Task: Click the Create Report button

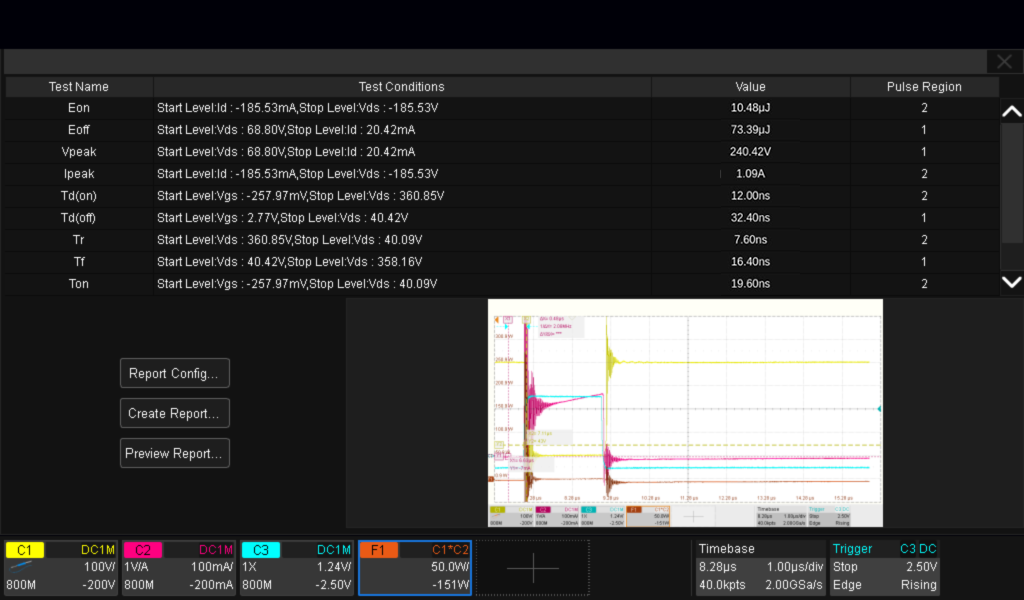Action: pyautogui.click(x=174, y=413)
